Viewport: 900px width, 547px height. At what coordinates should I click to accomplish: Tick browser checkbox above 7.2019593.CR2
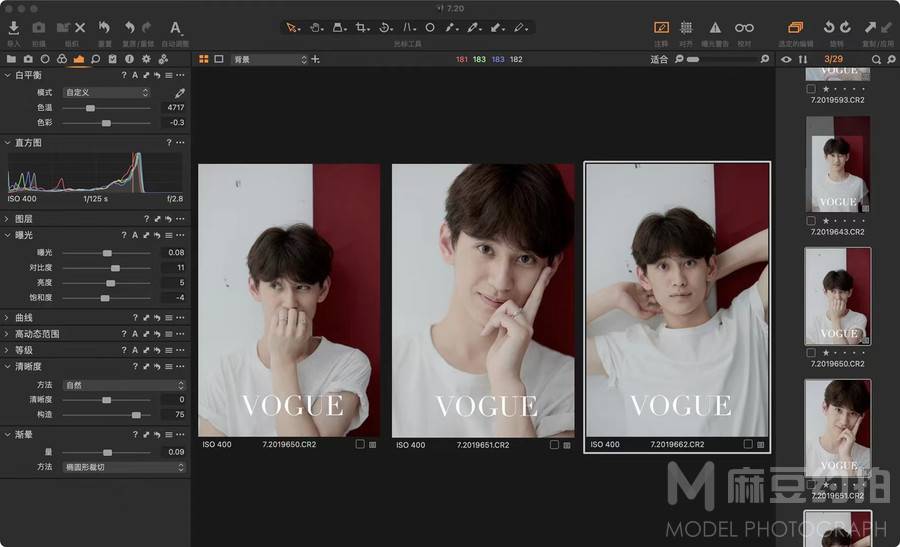811,89
